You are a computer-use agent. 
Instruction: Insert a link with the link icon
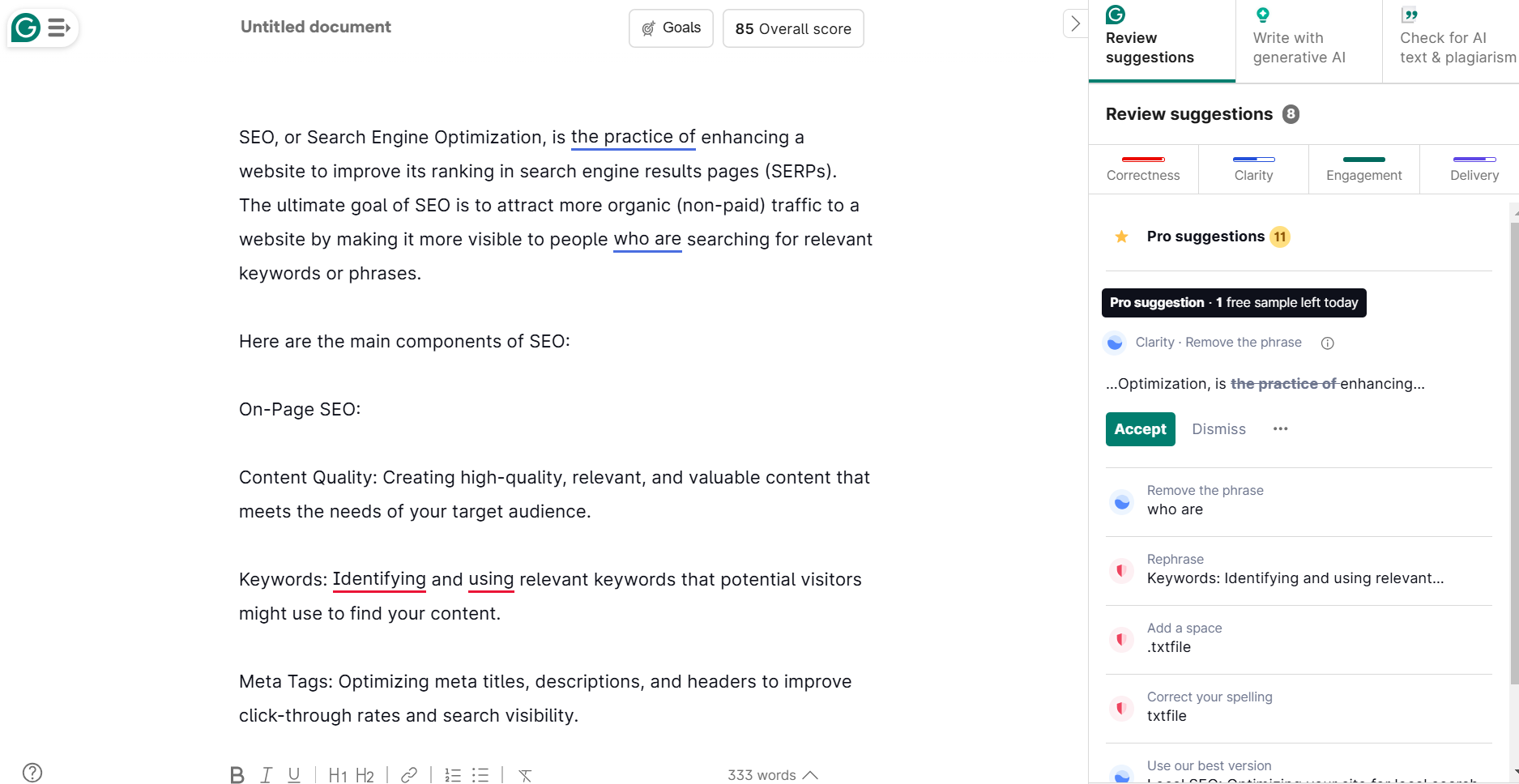[409, 775]
